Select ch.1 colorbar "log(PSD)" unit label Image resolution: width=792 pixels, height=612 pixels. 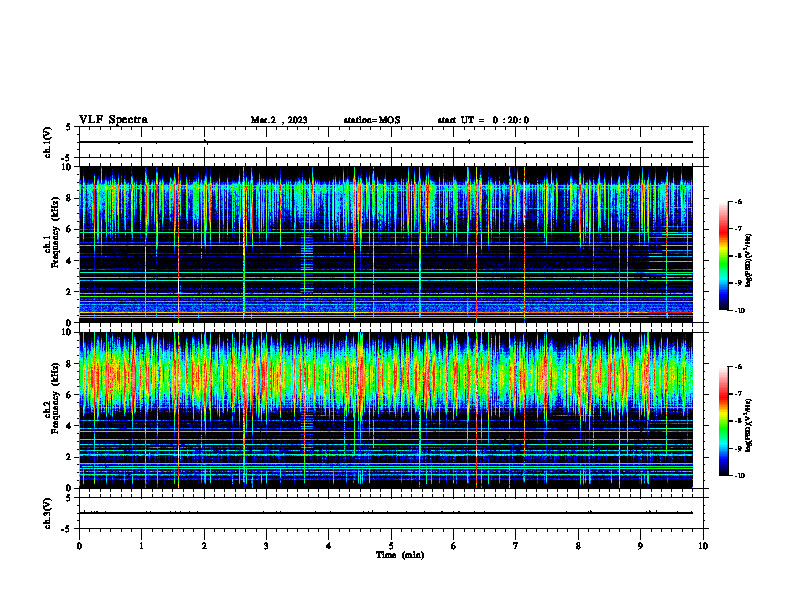coord(749,260)
